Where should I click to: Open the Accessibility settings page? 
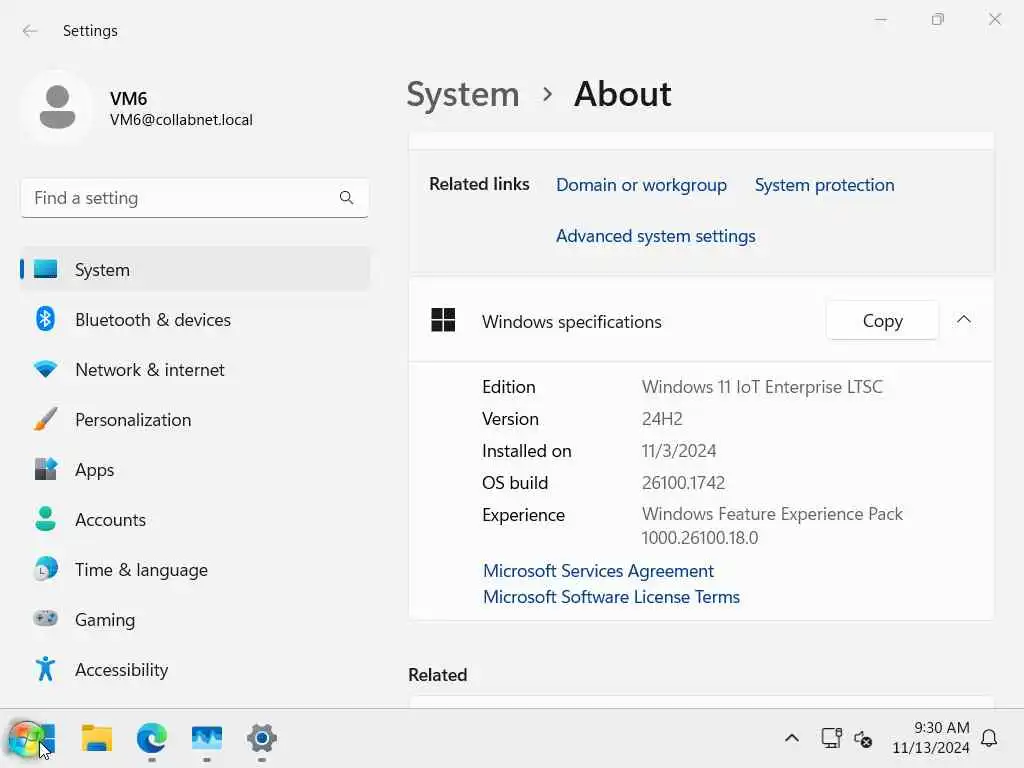point(195,669)
